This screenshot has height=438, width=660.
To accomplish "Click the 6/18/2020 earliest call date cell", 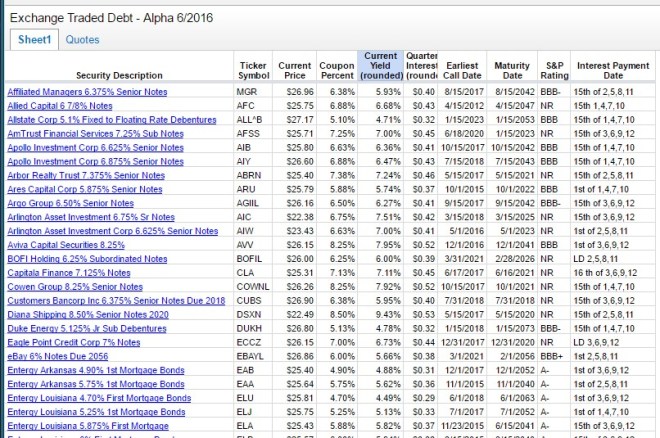I will pyautogui.click(x=464, y=134).
